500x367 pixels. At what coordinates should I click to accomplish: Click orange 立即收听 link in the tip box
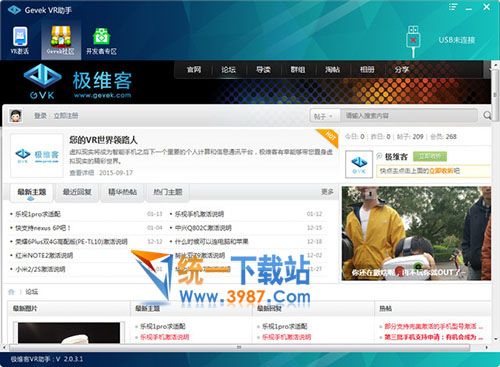point(441,171)
